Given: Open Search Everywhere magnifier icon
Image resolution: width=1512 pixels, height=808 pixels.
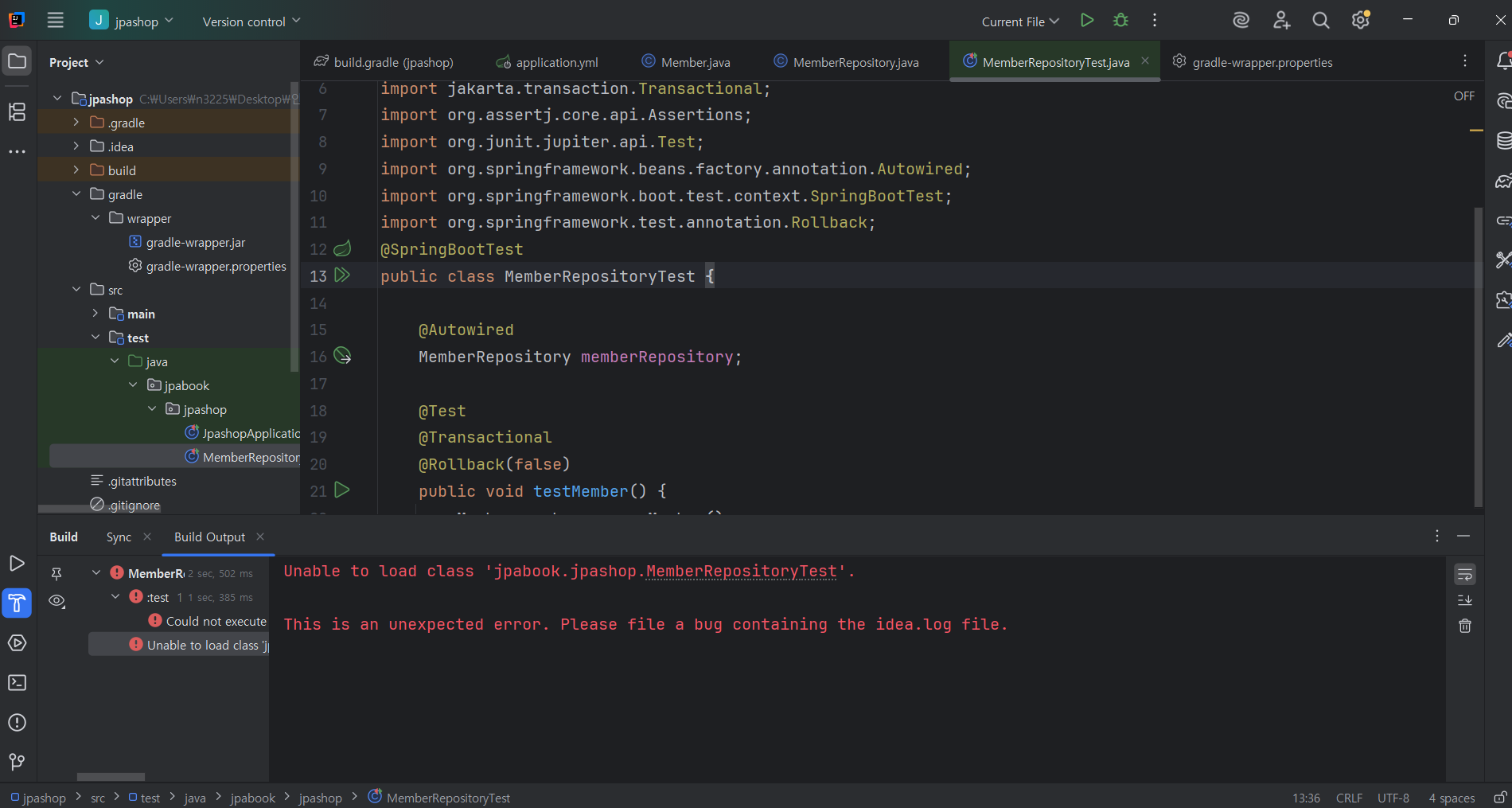Looking at the screenshot, I should click(x=1321, y=21).
